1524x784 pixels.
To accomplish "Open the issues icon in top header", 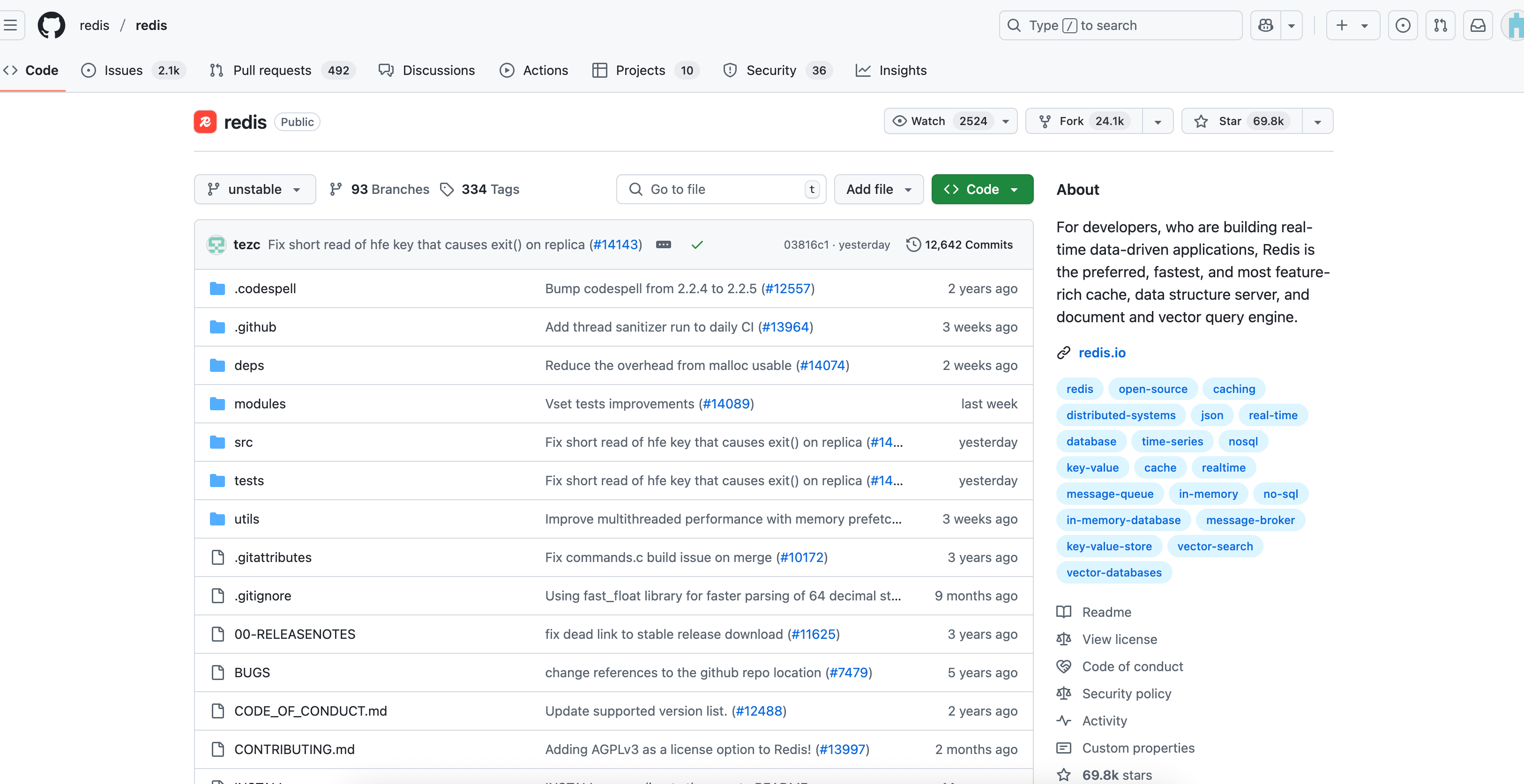I will [x=1403, y=25].
